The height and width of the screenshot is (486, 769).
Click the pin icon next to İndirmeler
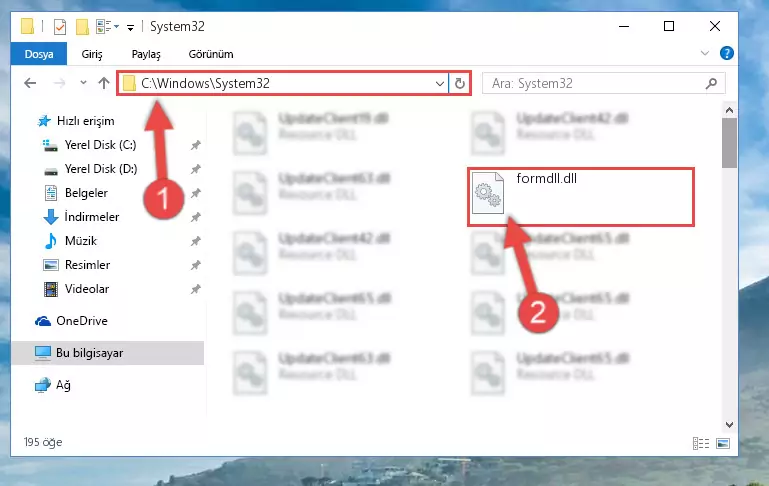196,217
